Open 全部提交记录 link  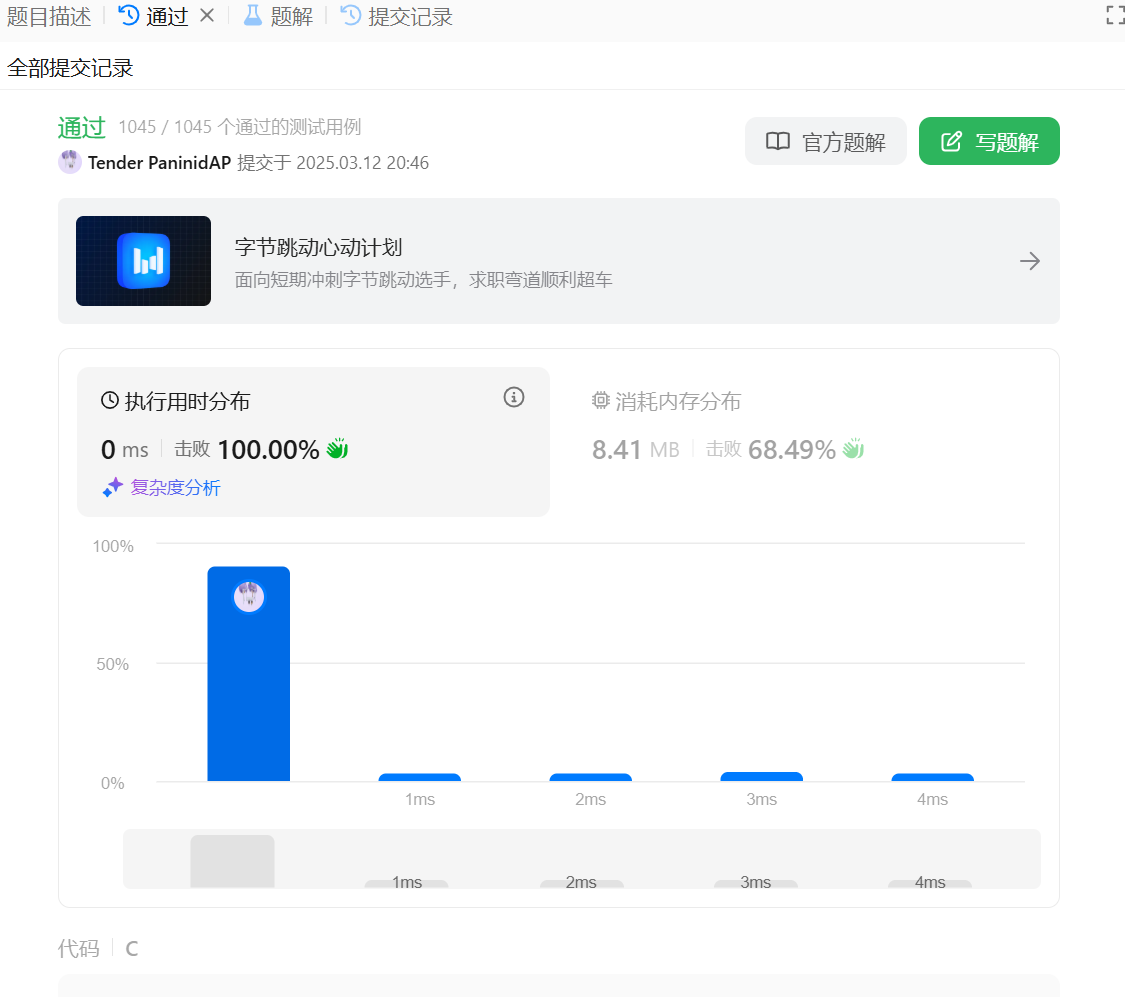coord(70,68)
